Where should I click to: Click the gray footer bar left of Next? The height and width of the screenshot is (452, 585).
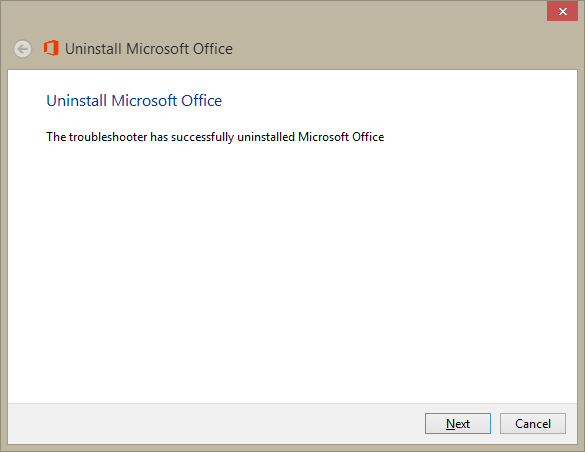(216, 424)
